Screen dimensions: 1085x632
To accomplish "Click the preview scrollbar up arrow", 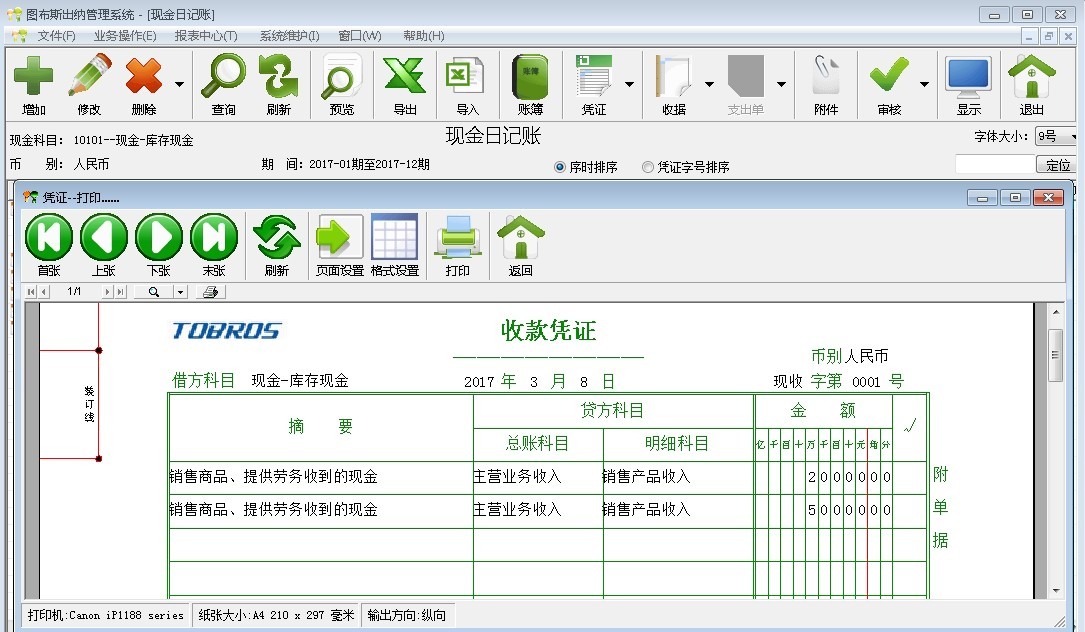I will point(1056,312).
